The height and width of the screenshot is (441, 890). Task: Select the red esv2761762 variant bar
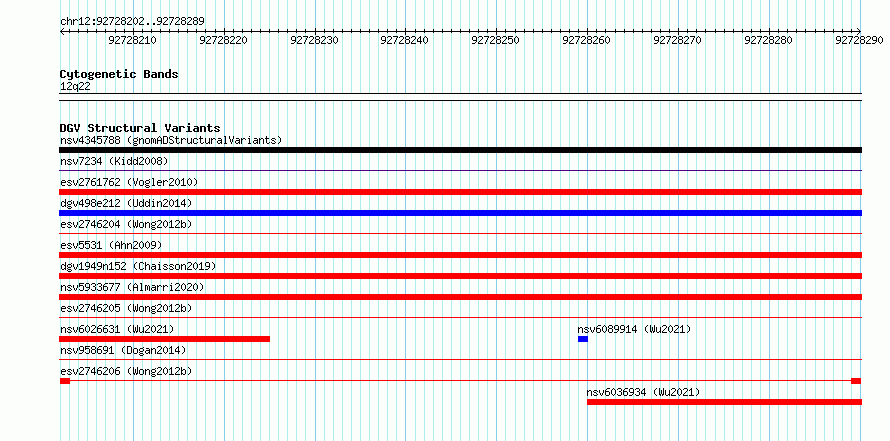460,192
